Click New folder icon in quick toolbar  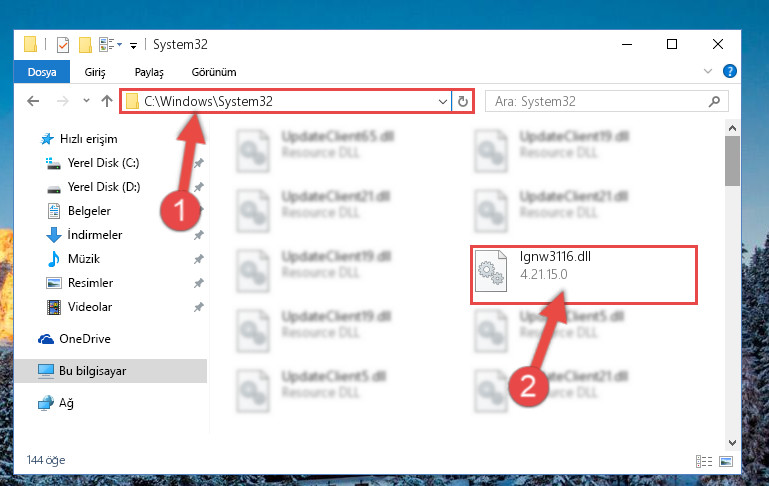(85, 45)
